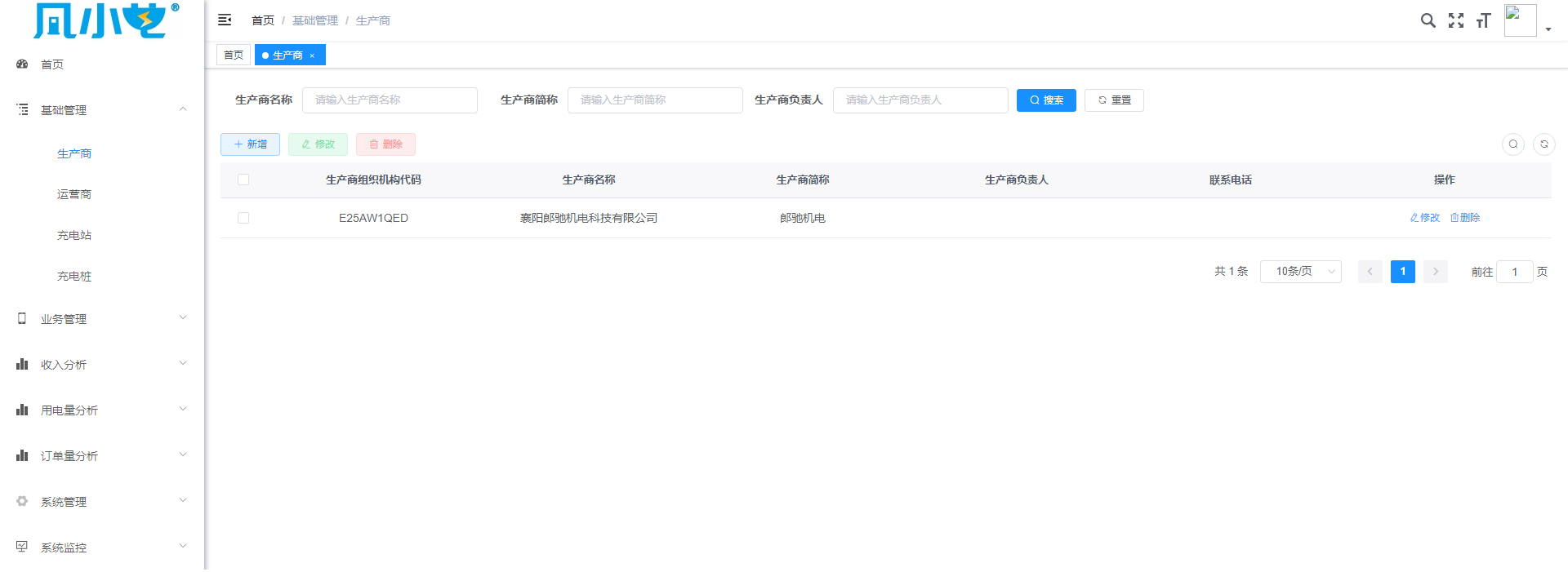Click the blue 搜索 button
This screenshot has width=1568, height=572.
click(x=1045, y=100)
